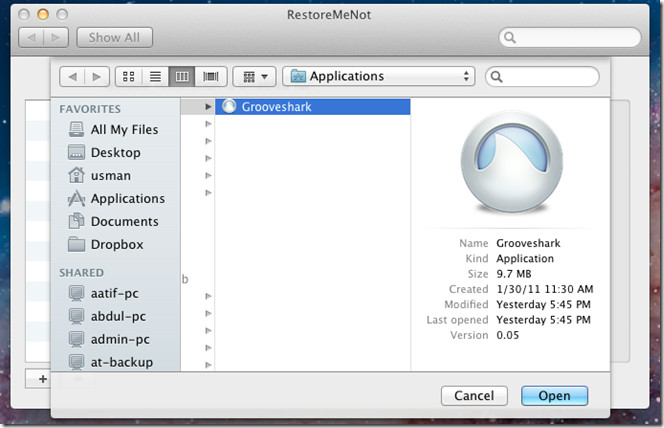Click the abdul-pc computer icon

click(76, 316)
